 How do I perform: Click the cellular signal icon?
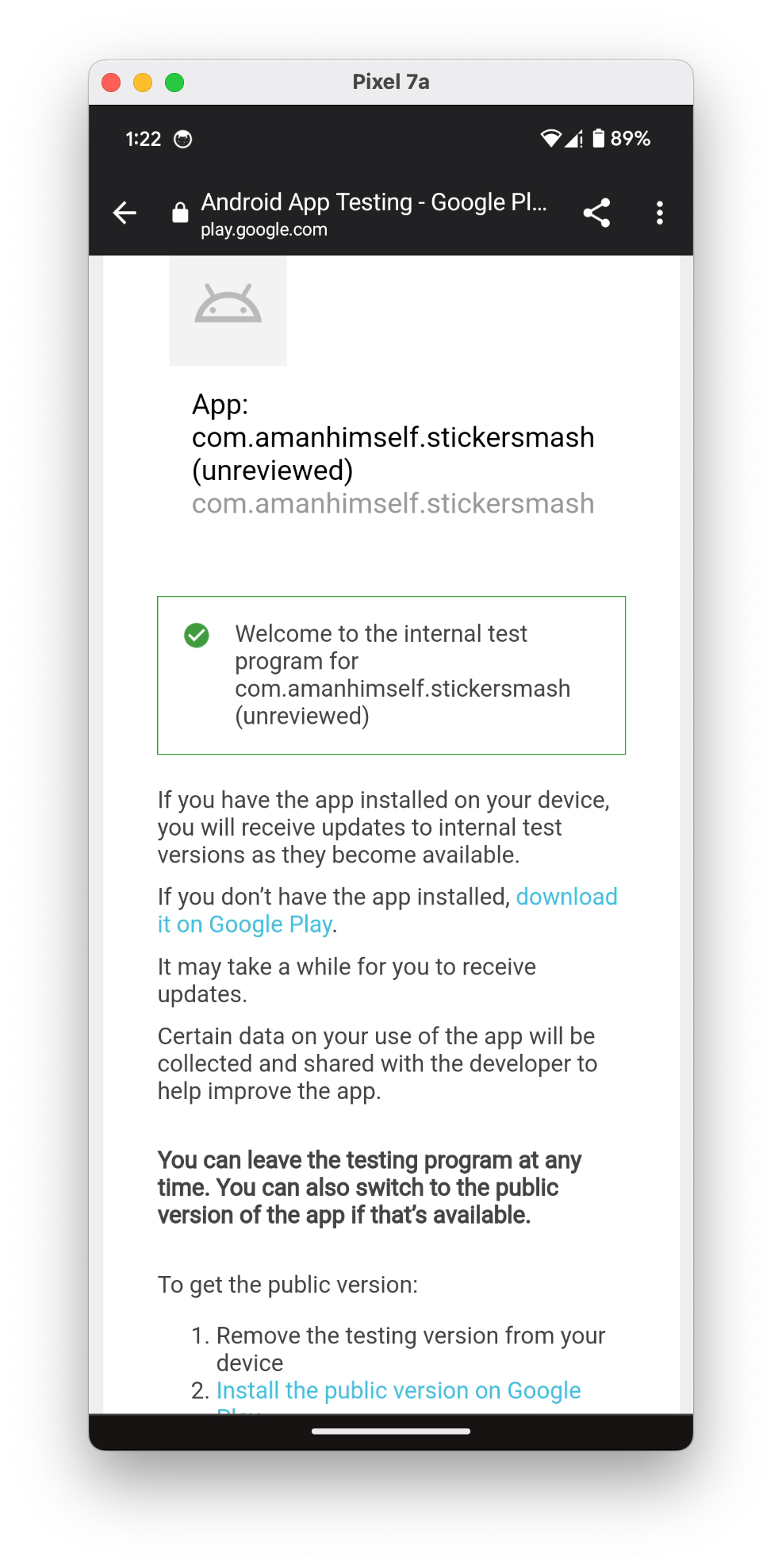(x=573, y=139)
